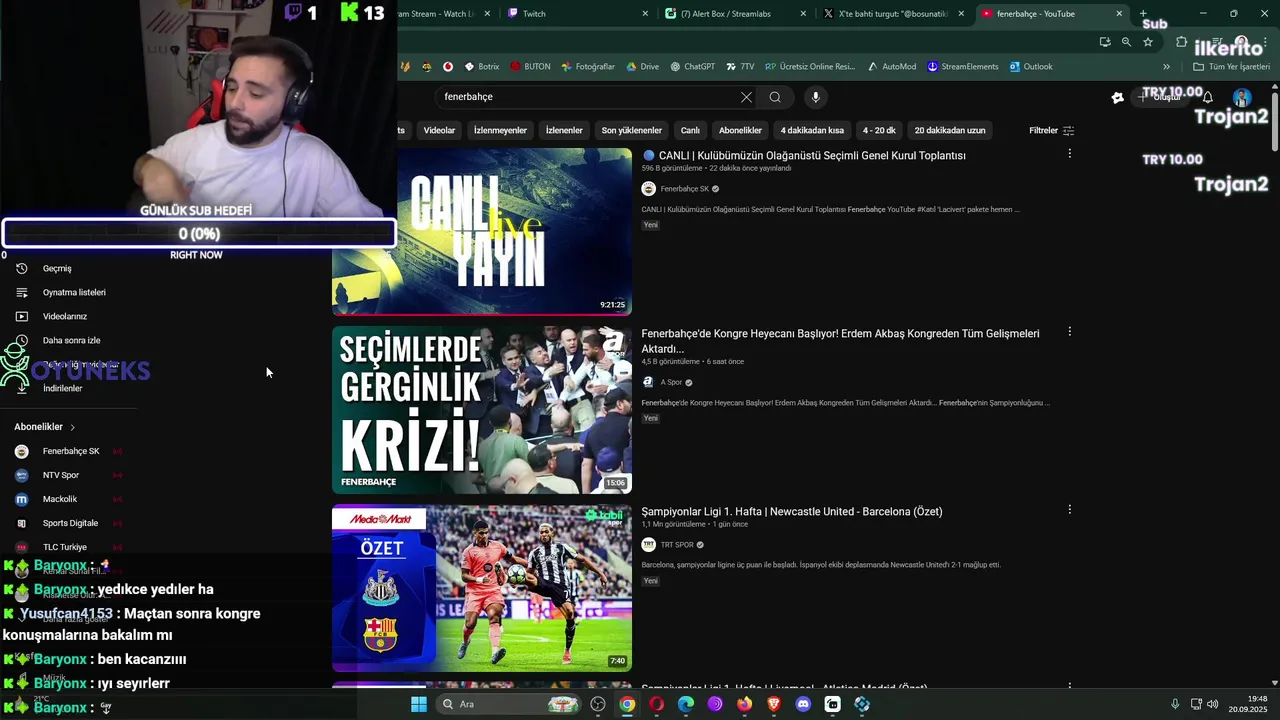
Task: Click the Seçimlerde Gerginlik Krizi thumbnail
Action: click(x=482, y=410)
